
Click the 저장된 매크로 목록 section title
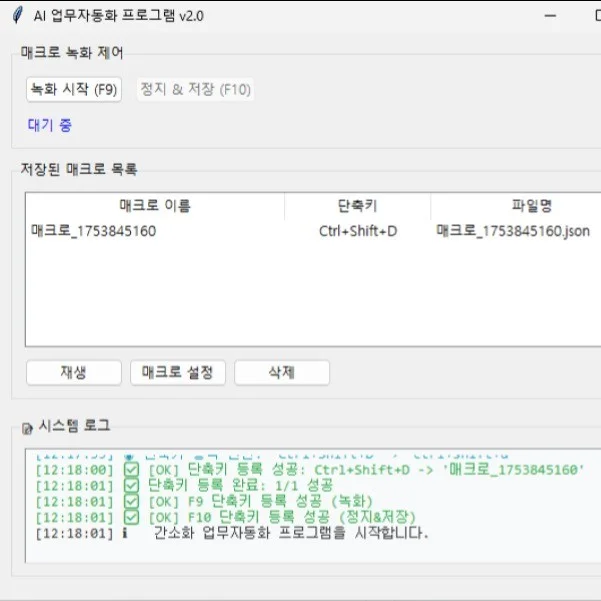tap(79, 169)
